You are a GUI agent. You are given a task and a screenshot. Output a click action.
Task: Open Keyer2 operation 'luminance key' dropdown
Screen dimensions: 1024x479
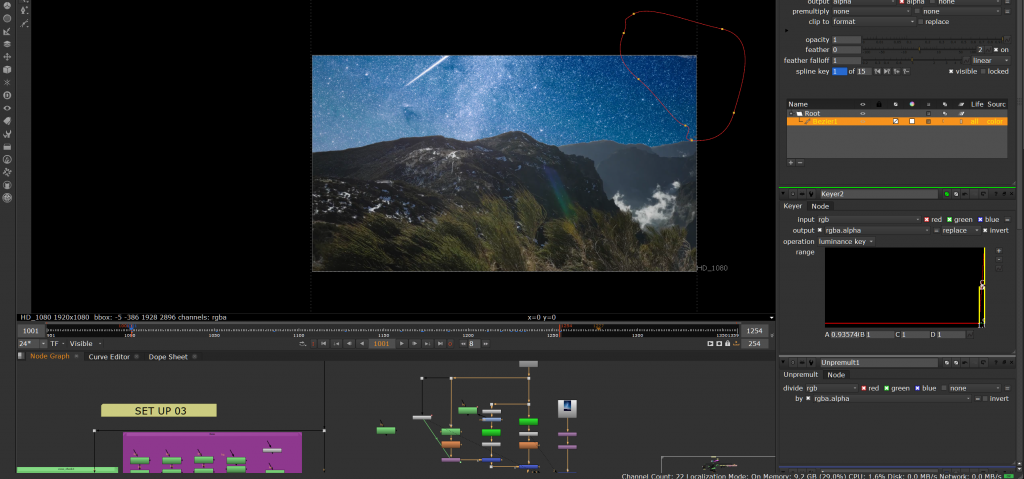pos(846,241)
